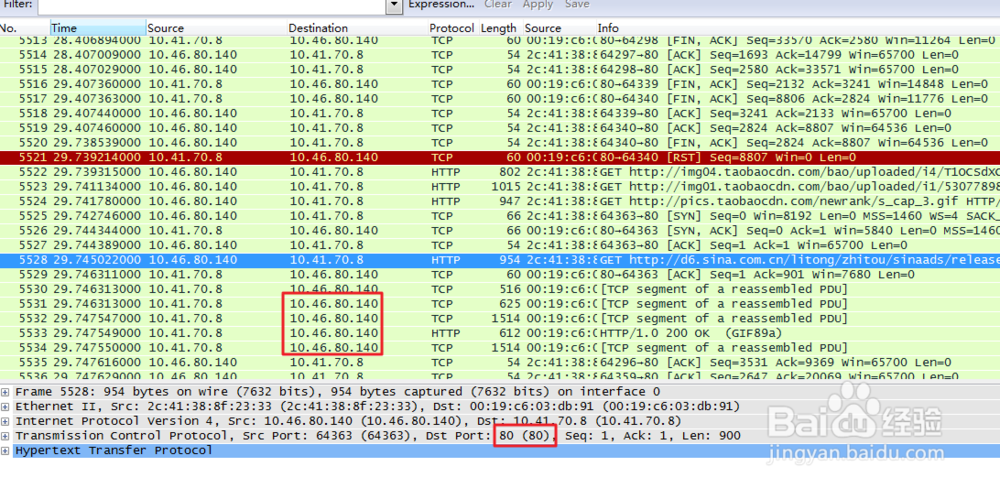The width and height of the screenshot is (1000, 488).
Task: Select the Transmission Control Protocol row
Action: (500, 436)
